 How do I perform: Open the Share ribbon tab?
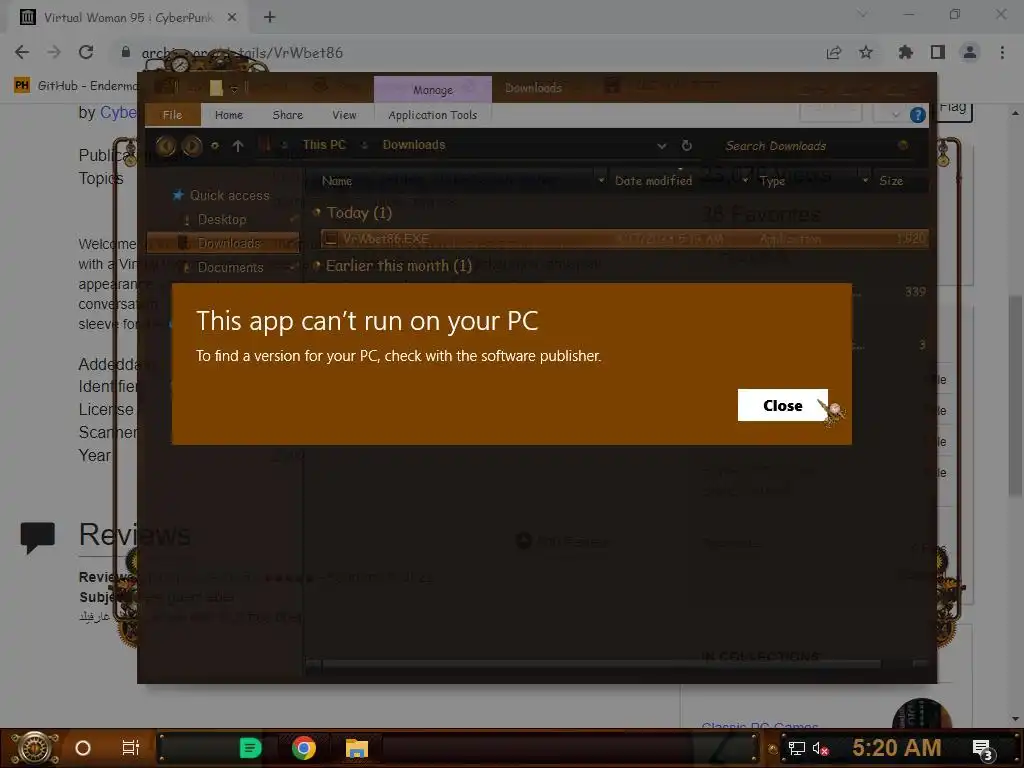click(287, 115)
